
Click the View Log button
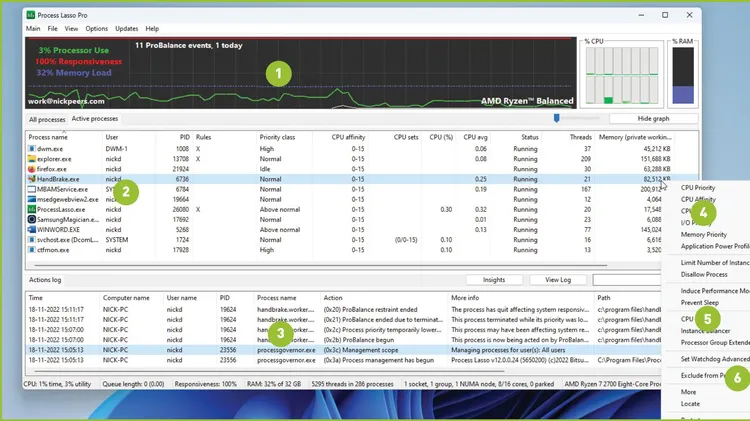click(558, 280)
